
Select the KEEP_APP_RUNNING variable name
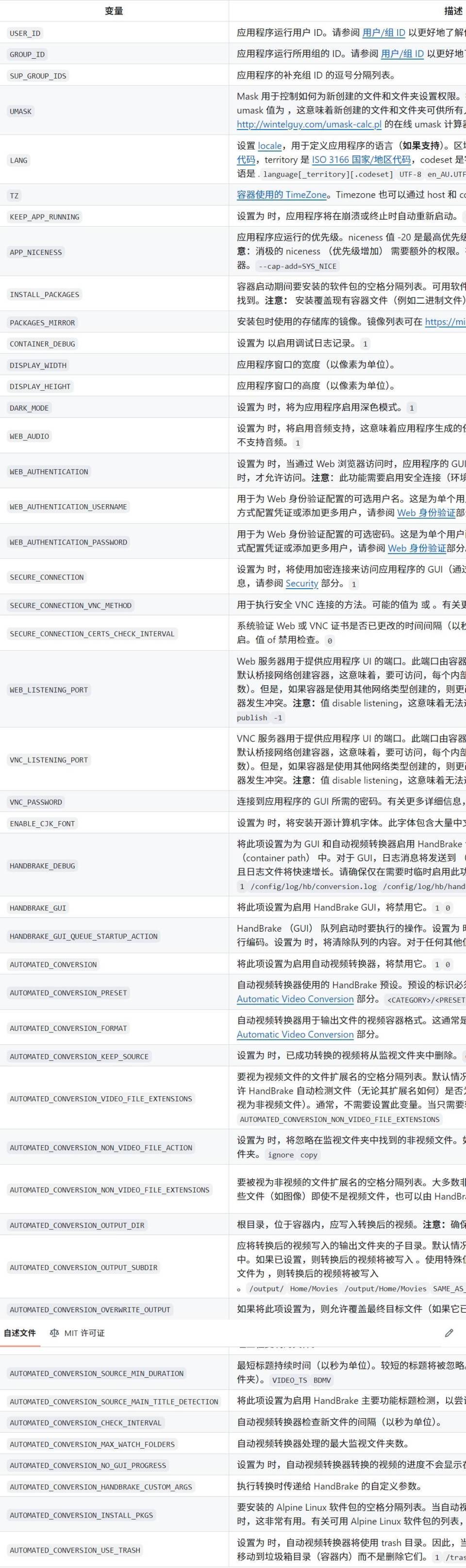click(45, 217)
